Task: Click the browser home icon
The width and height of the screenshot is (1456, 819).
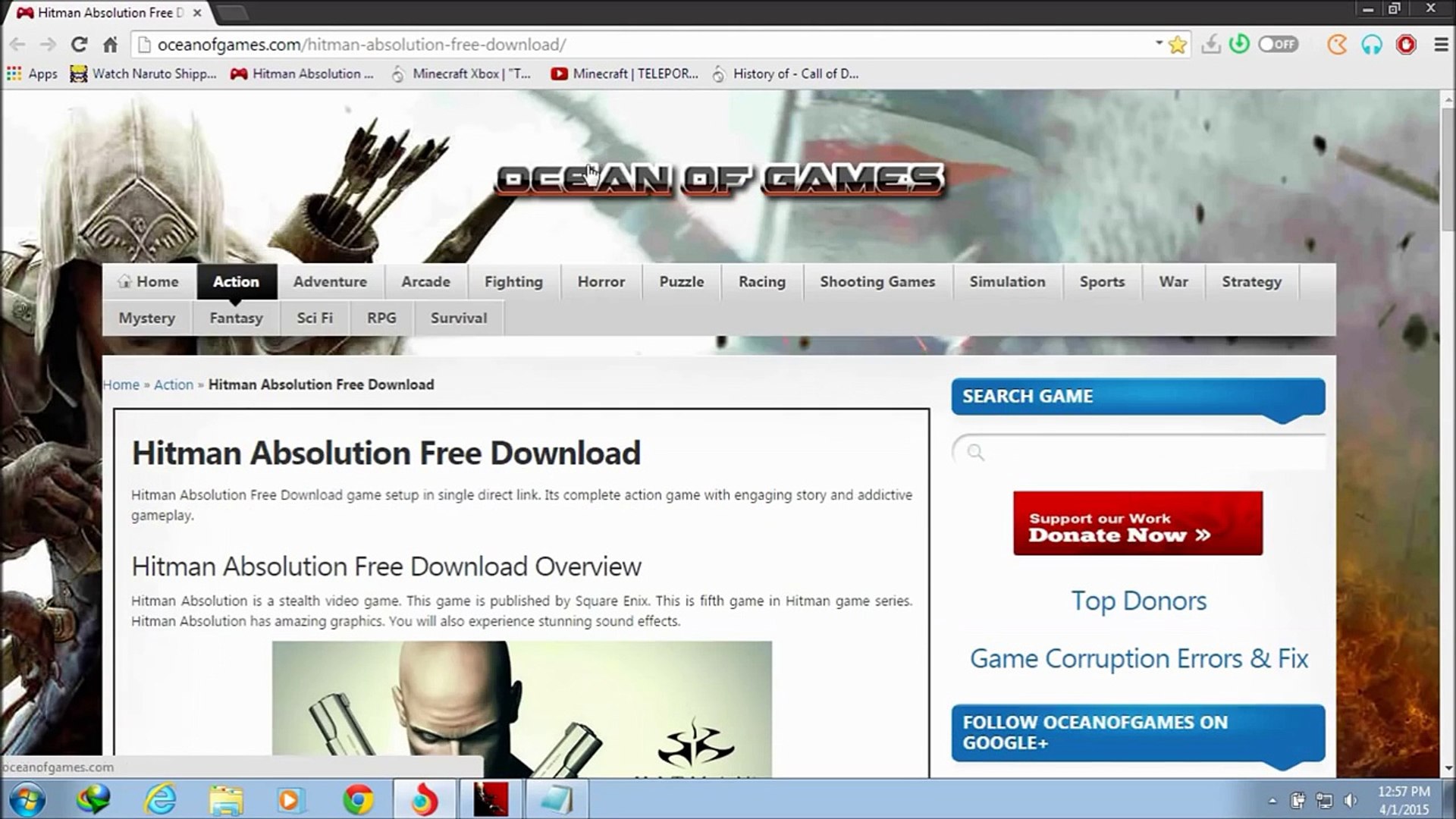Action: pos(111,45)
